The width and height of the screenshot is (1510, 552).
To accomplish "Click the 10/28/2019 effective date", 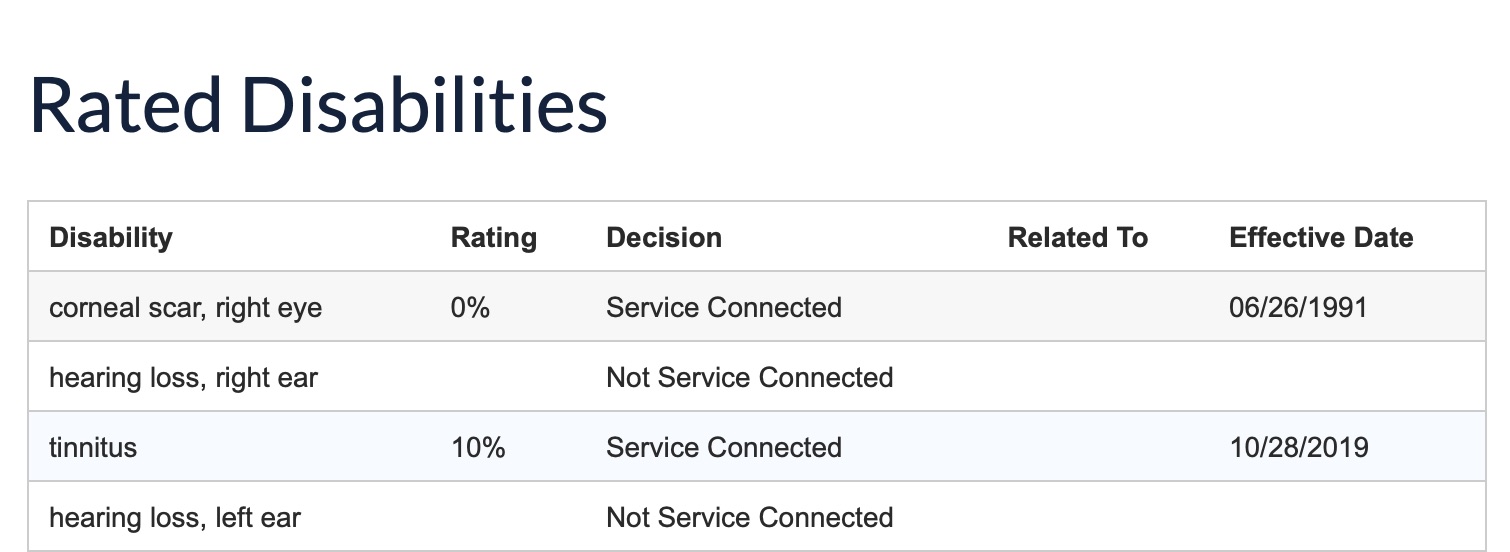I will coord(1299,447).
